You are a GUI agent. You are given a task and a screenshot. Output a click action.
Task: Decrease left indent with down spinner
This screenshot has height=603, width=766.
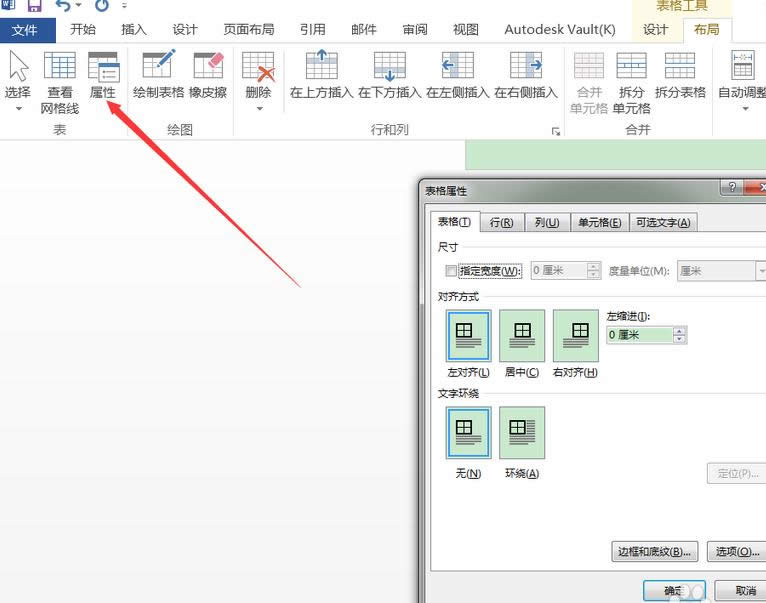click(x=680, y=340)
